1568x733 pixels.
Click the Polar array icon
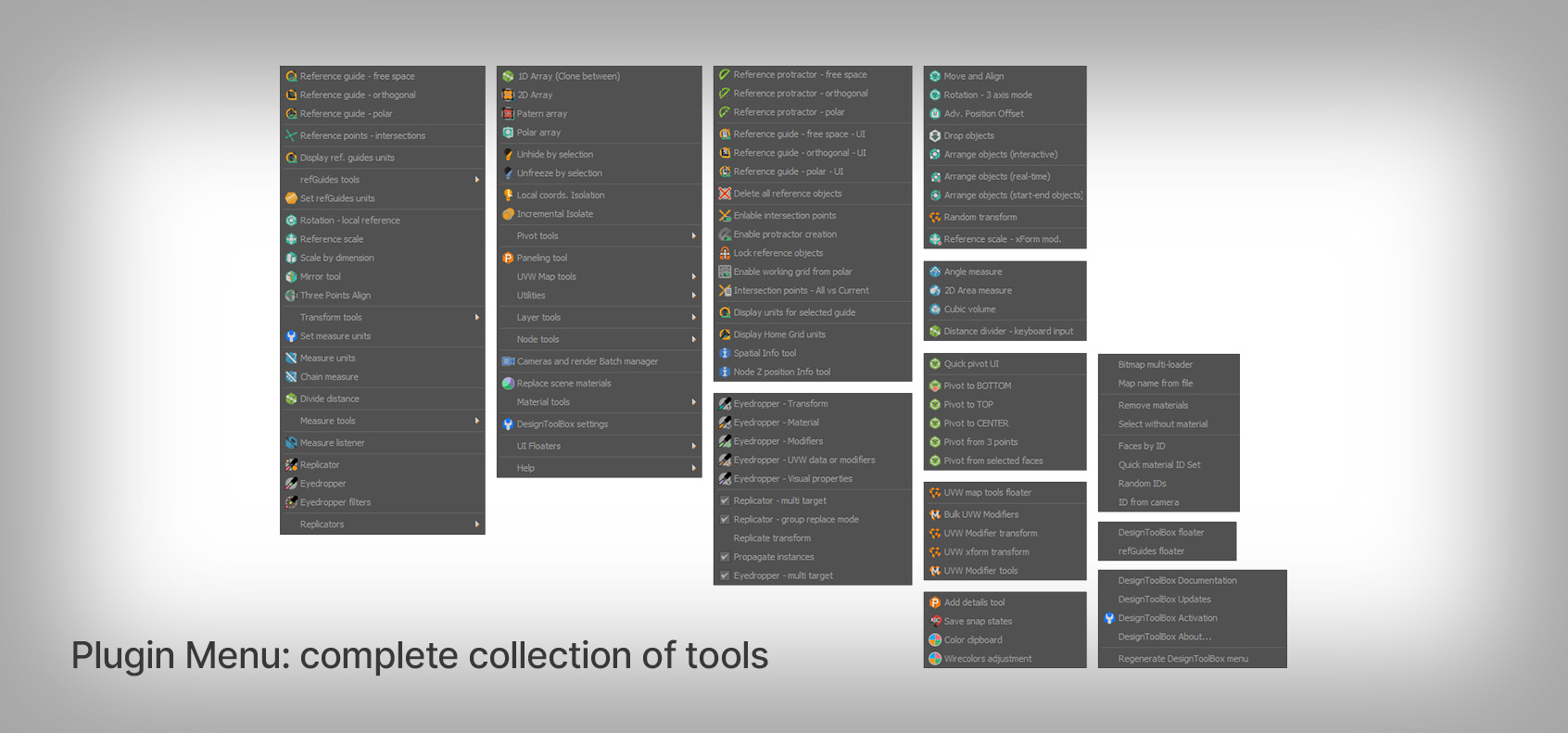pyautogui.click(x=508, y=133)
